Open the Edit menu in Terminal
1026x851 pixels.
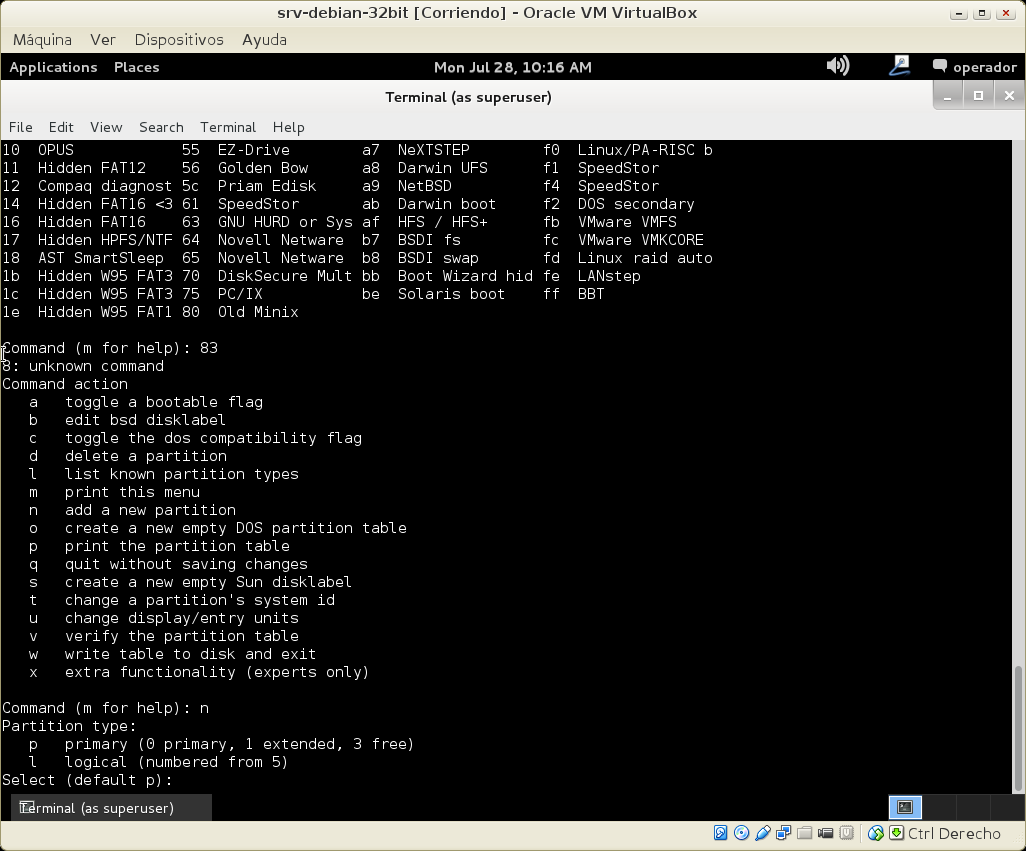tap(61, 127)
